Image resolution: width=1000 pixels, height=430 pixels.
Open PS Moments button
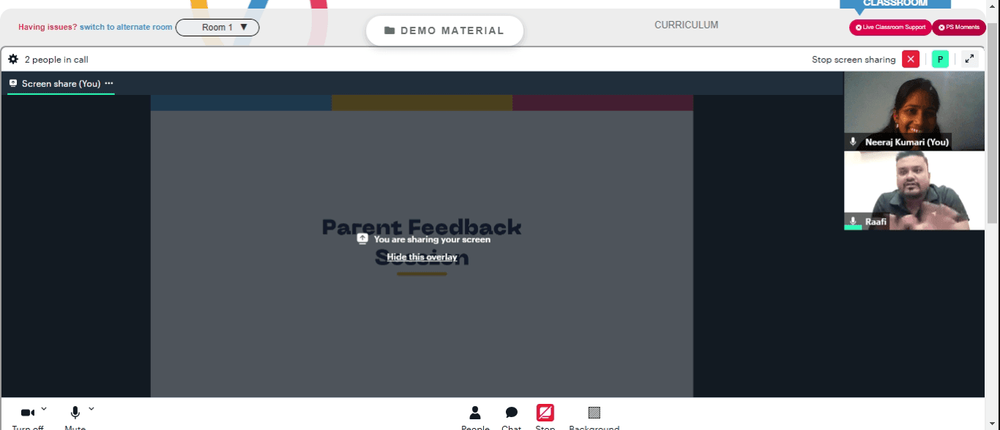[959, 27]
